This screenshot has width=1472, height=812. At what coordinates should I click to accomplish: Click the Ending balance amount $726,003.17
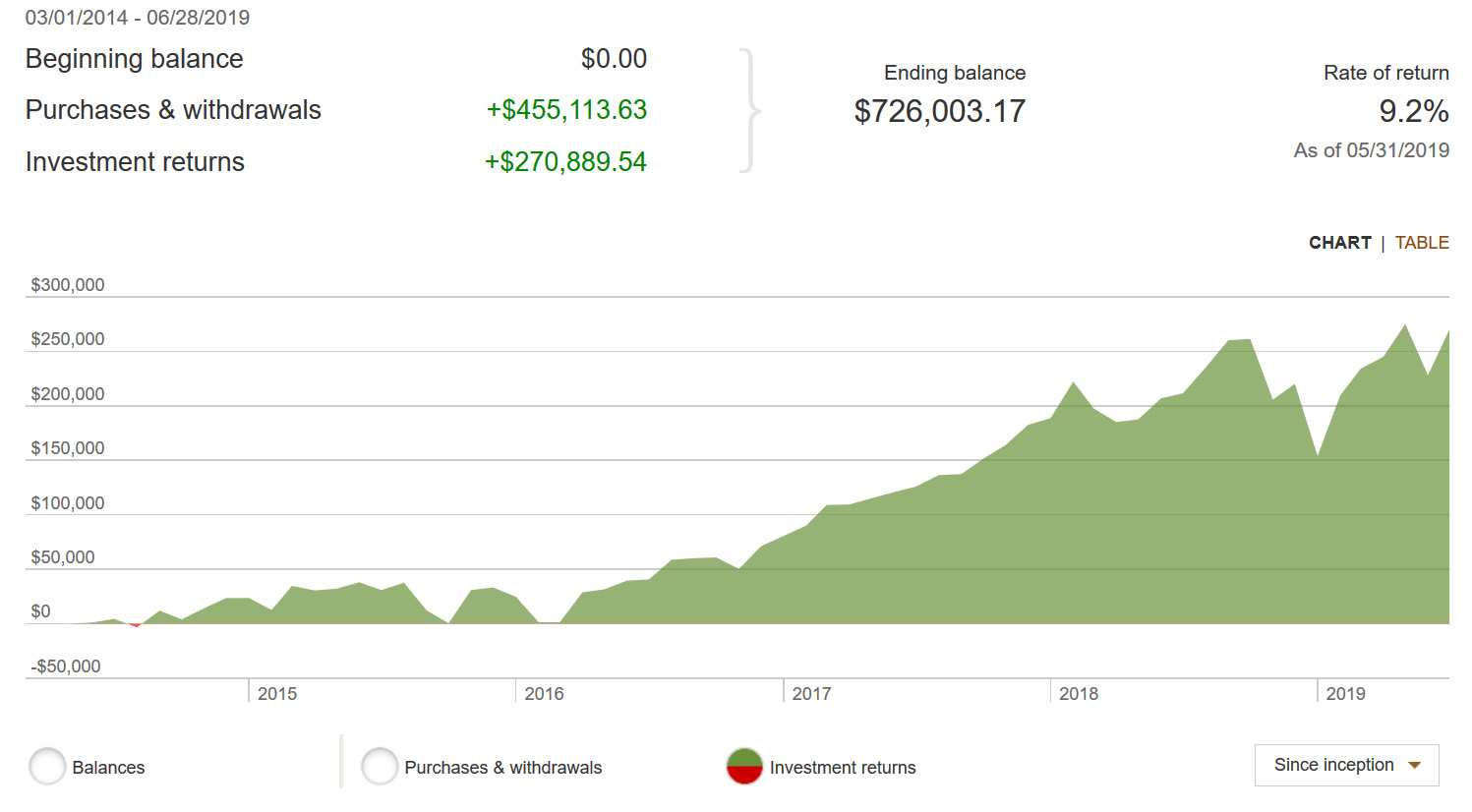click(939, 111)
